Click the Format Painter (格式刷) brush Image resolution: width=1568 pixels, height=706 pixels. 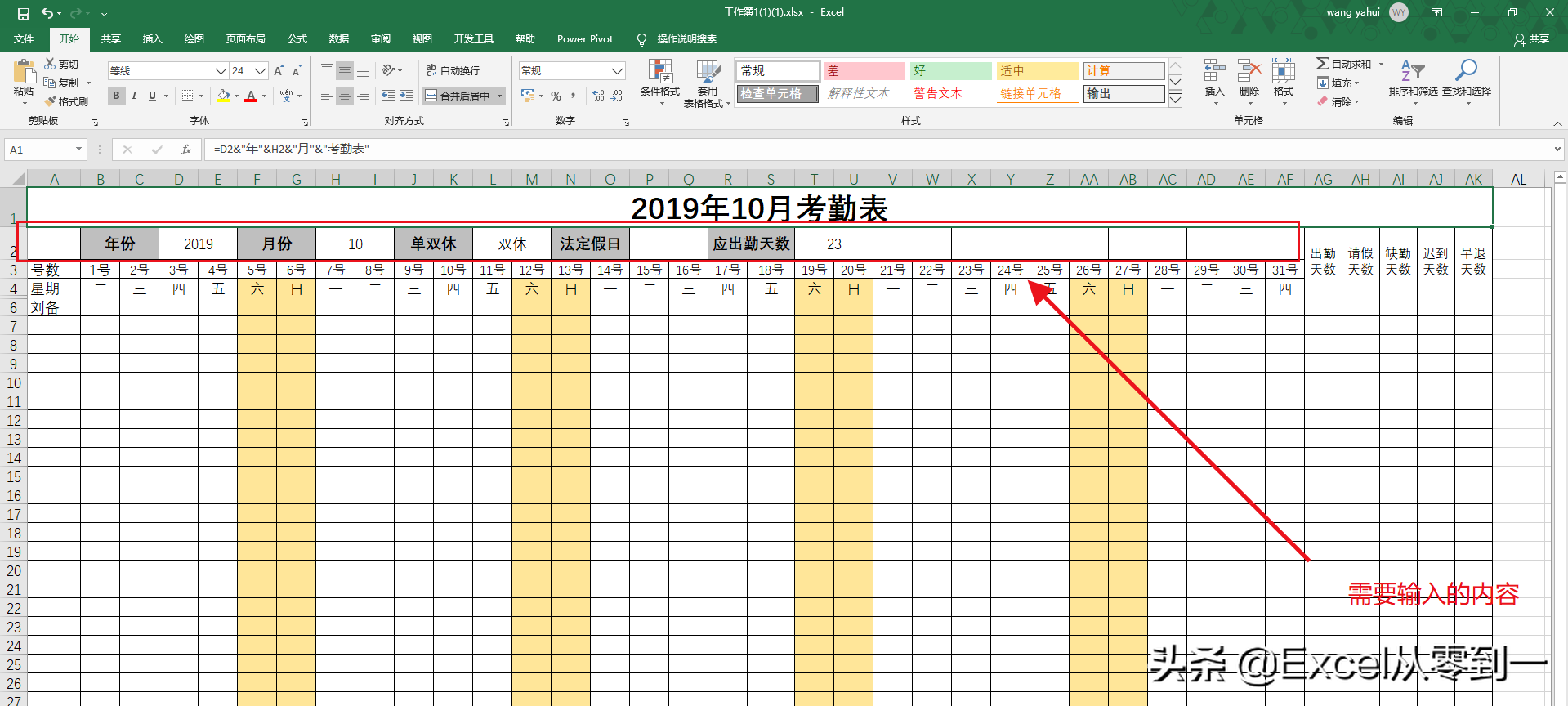coord(50,101)
